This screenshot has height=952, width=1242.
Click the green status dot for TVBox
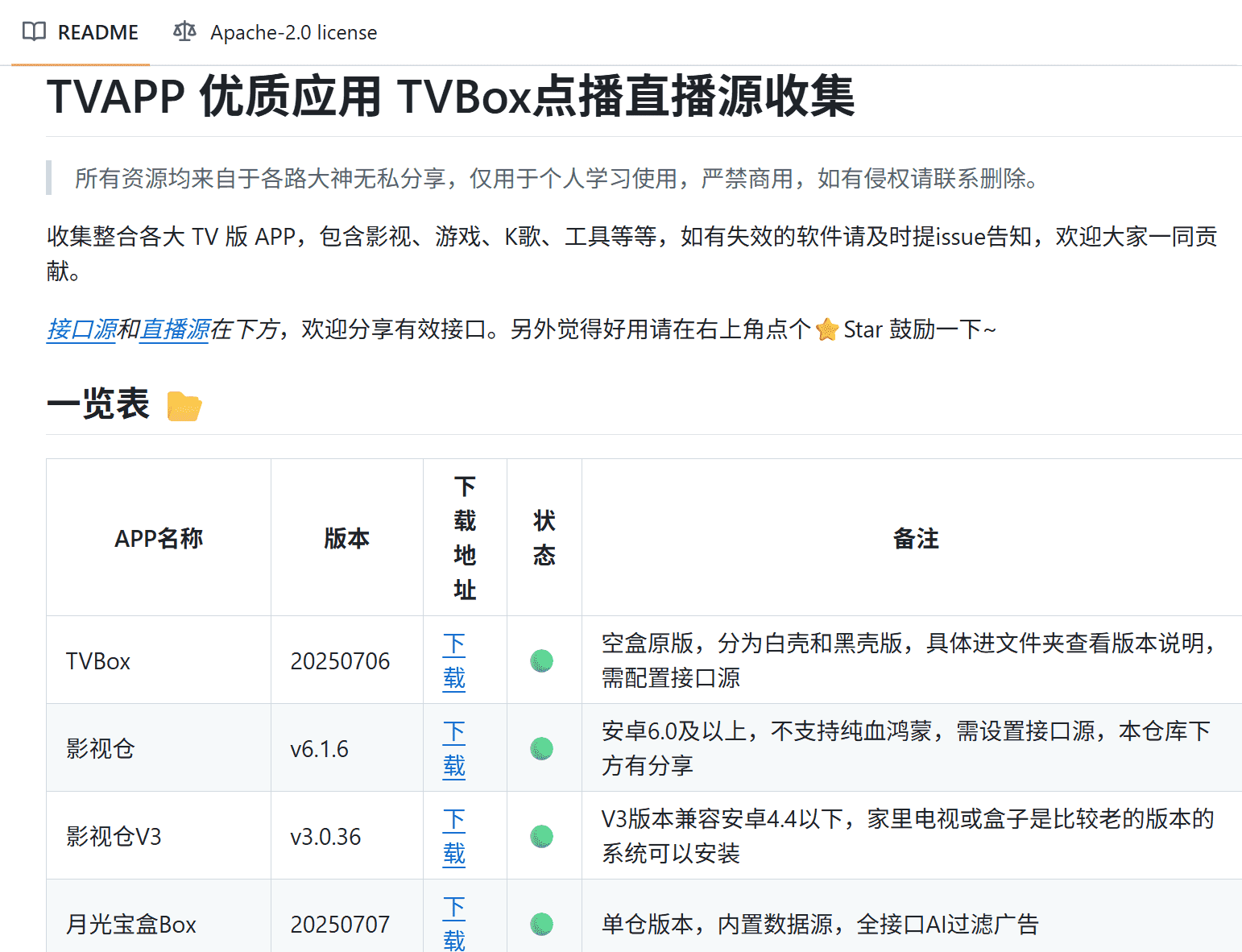(542, 661)
